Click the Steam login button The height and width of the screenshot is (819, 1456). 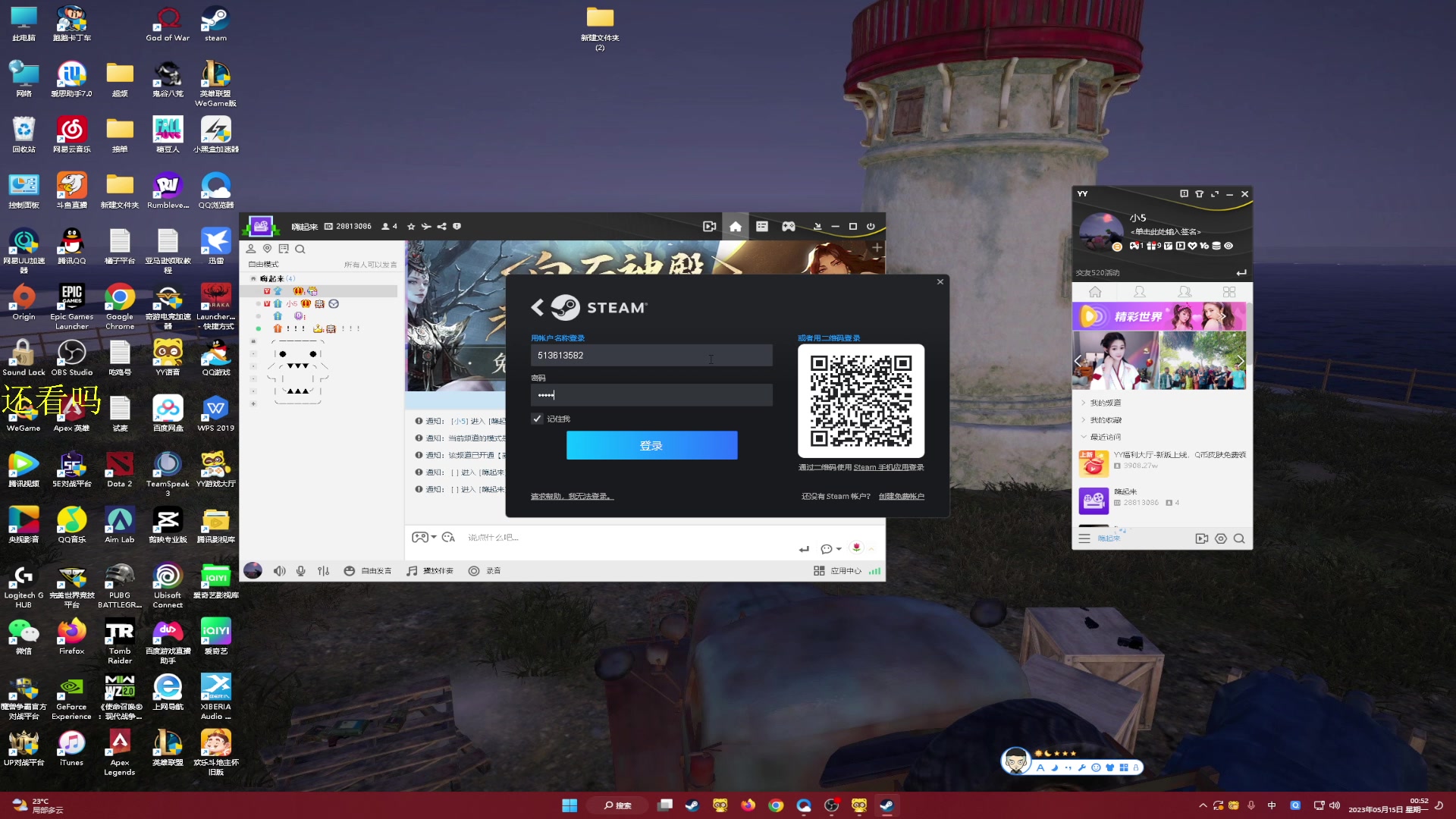tap(651, 445)
